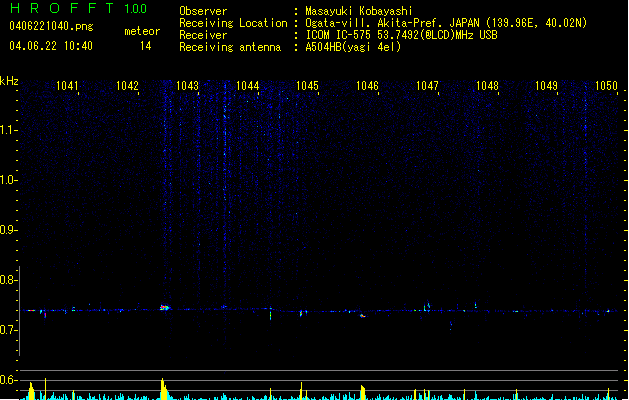This screenshot has width=629, height=400.
Task: Click the 1047 time axis marker
Action: pos(427,85)
